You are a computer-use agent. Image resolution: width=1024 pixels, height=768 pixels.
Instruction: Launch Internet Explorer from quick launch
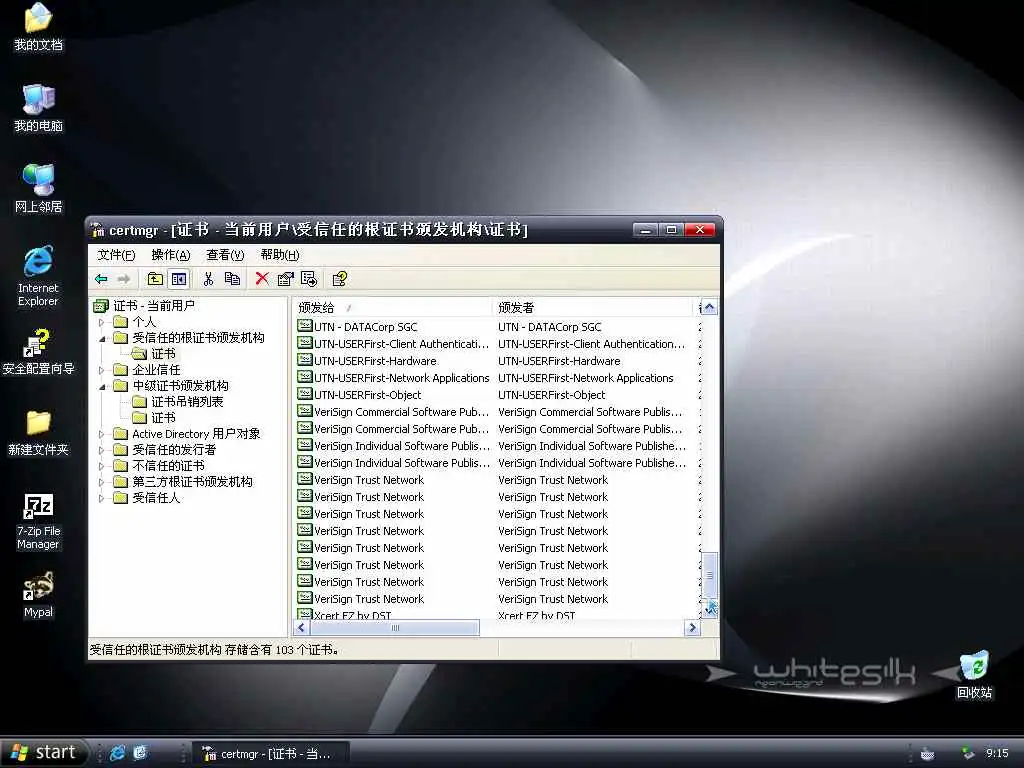click(x=118, y=753)
